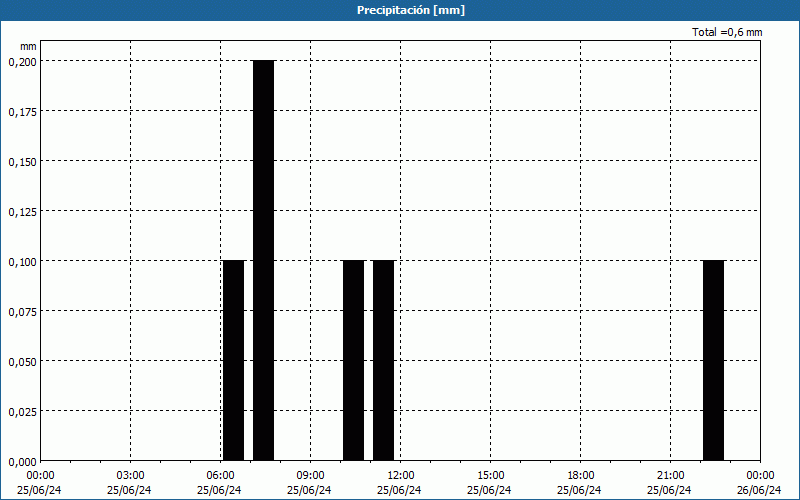Click the 00:00 25/06/24 time label
This screenshot has height=500, width=800.
[x=39, y=483]
